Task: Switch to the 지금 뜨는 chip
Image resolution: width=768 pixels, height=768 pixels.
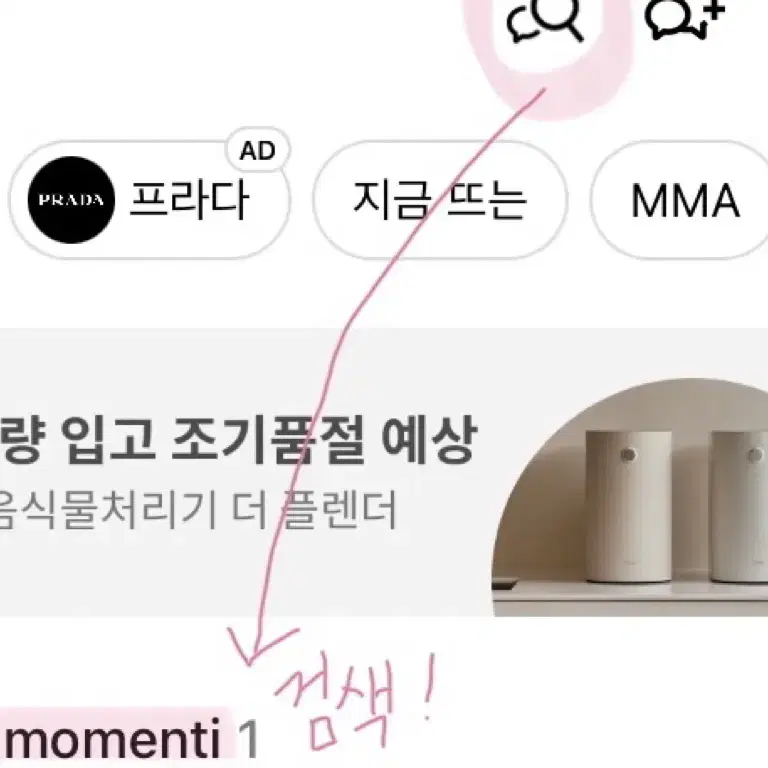Action: pos(439,200)
